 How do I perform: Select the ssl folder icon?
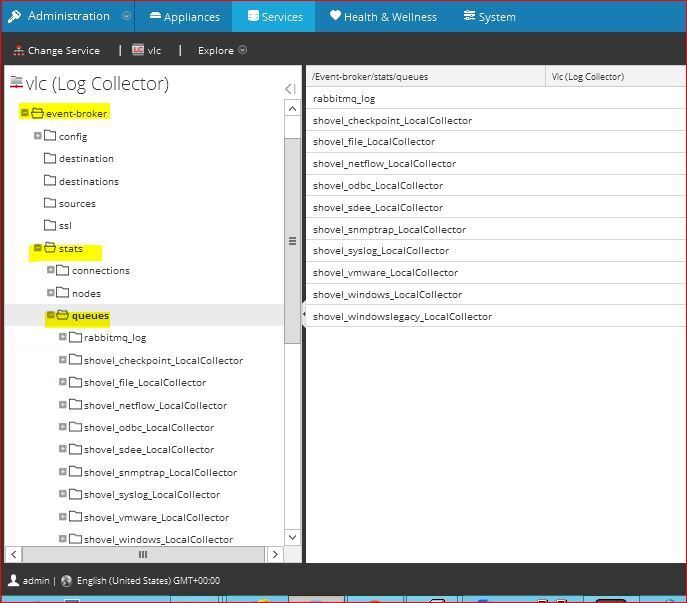(x=50, y=225)
